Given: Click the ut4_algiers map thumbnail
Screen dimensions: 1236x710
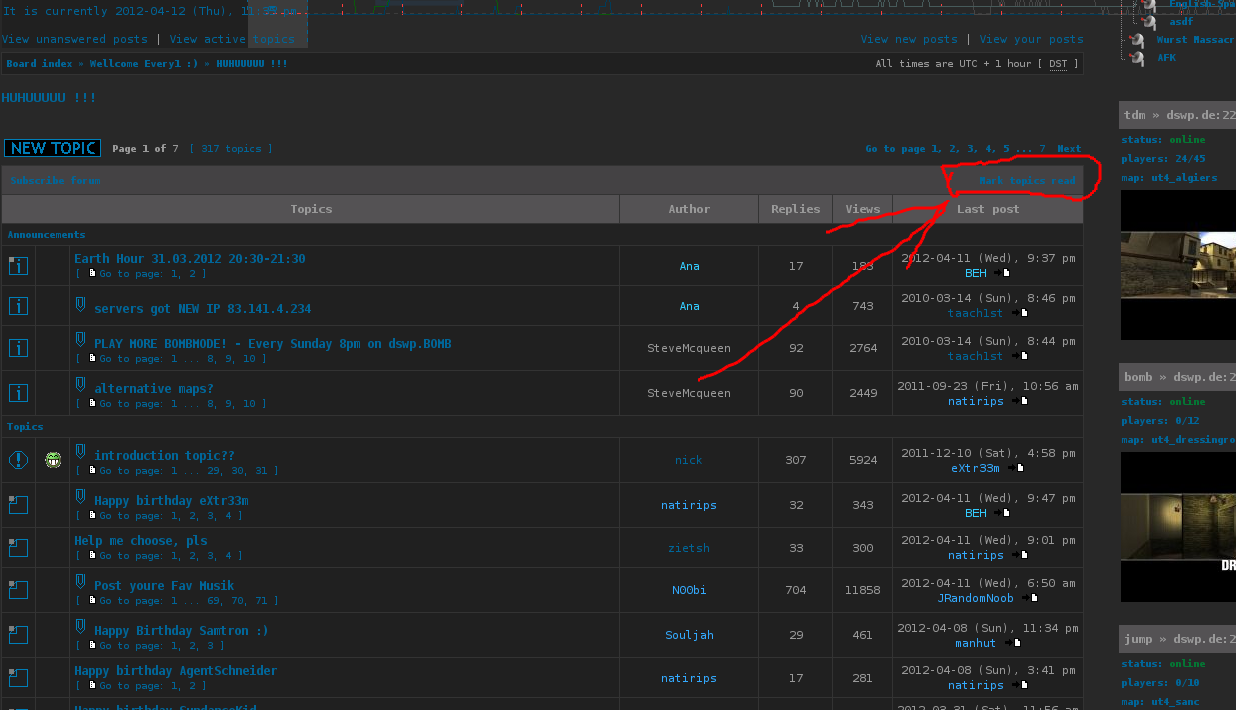Looking at the screenshot, I should pos(1178,265).
